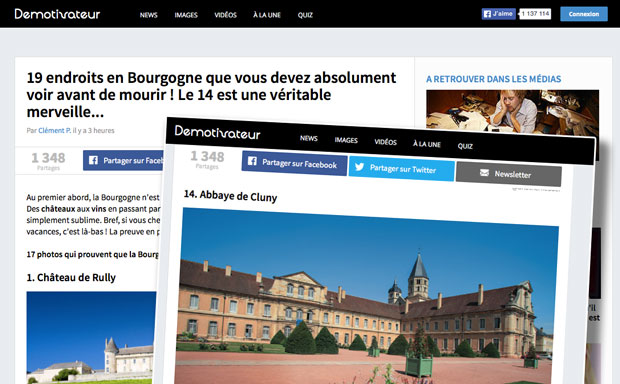Open author link Clément P.
The image size is (620, 384).
(x=55, y=131)
